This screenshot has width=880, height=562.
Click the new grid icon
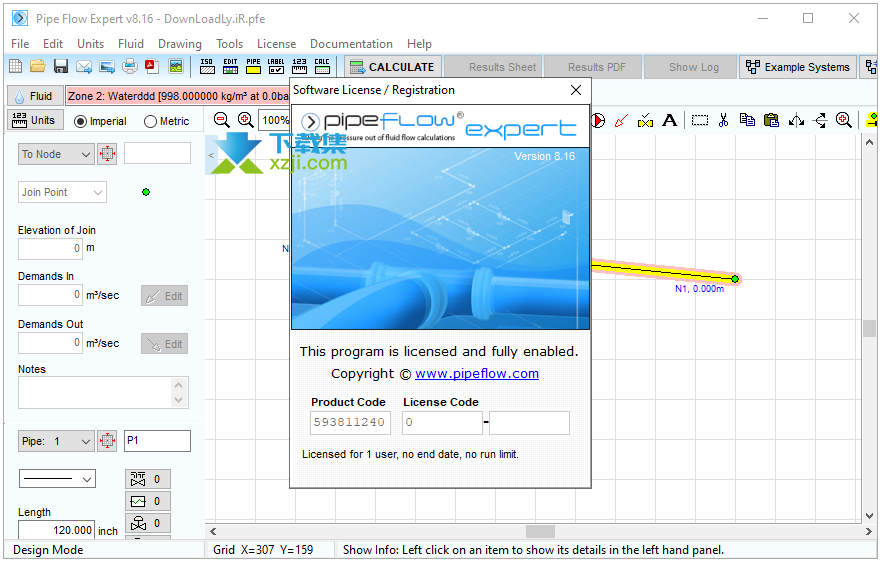click(x=16, y=66)
